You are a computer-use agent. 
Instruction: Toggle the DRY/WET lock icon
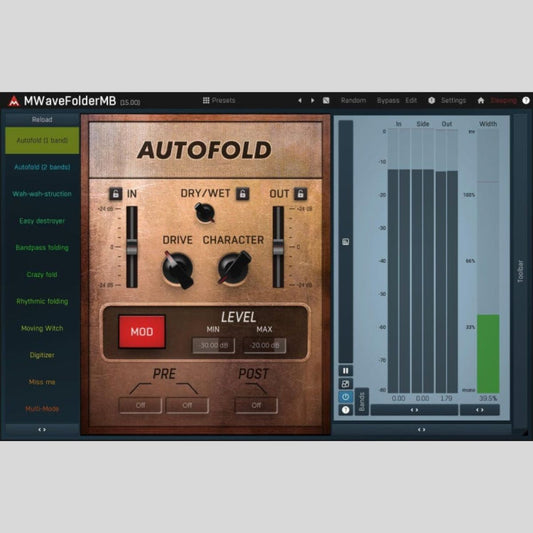click(242, 194)
